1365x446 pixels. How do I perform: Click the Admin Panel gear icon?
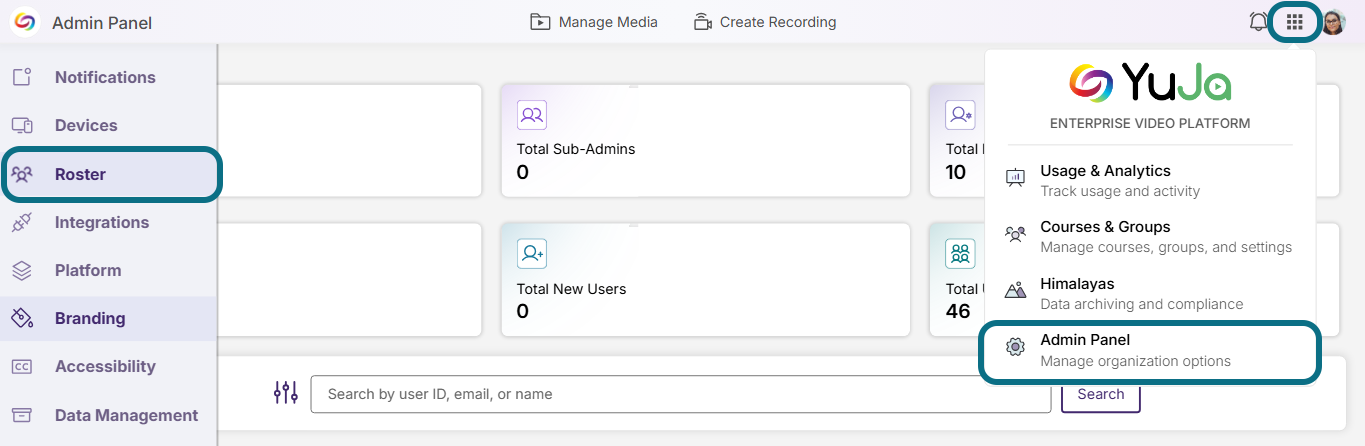coord(1015,348)
